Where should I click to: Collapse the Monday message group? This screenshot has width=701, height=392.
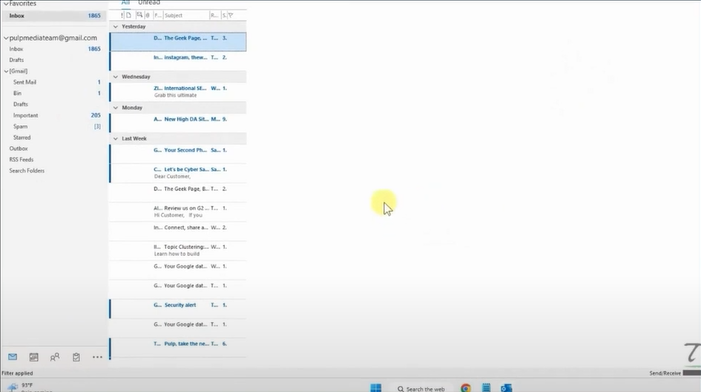pos(116,108)
